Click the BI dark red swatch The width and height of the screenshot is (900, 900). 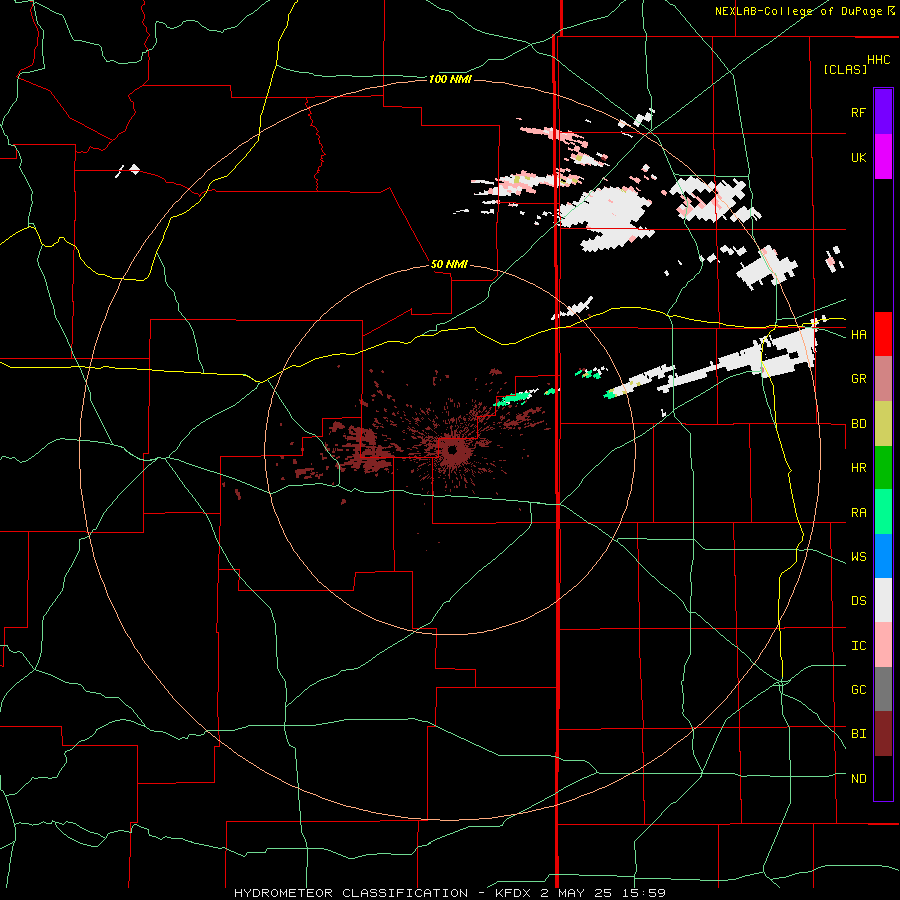tap(883, 734)
